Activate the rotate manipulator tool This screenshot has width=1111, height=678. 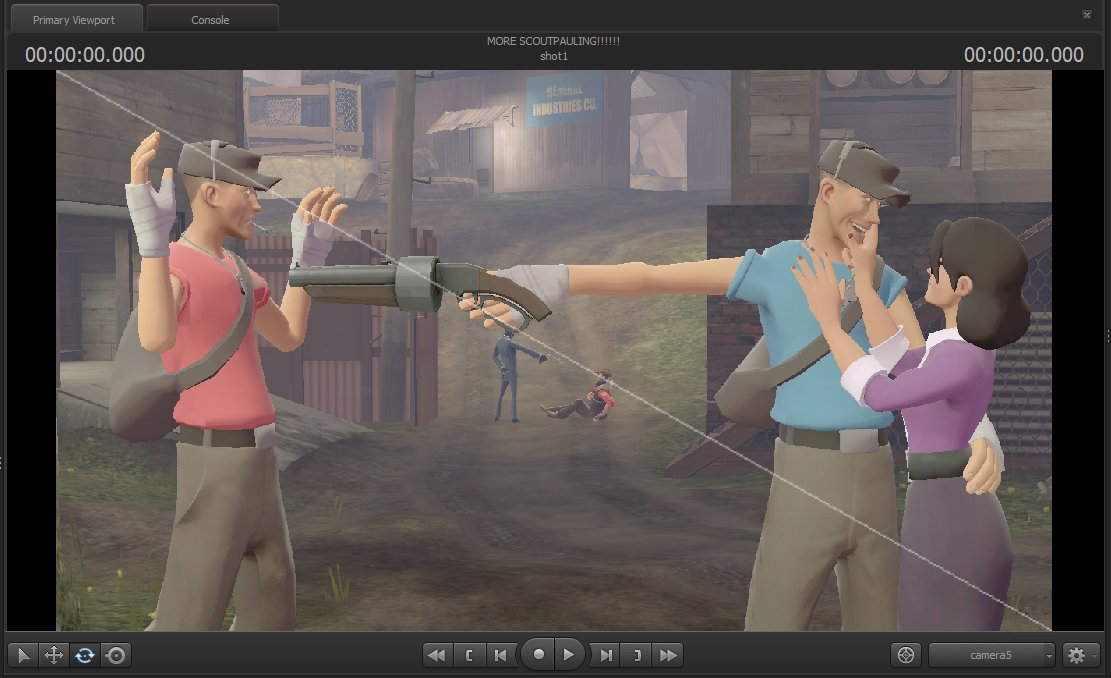(x=85, y=655)
